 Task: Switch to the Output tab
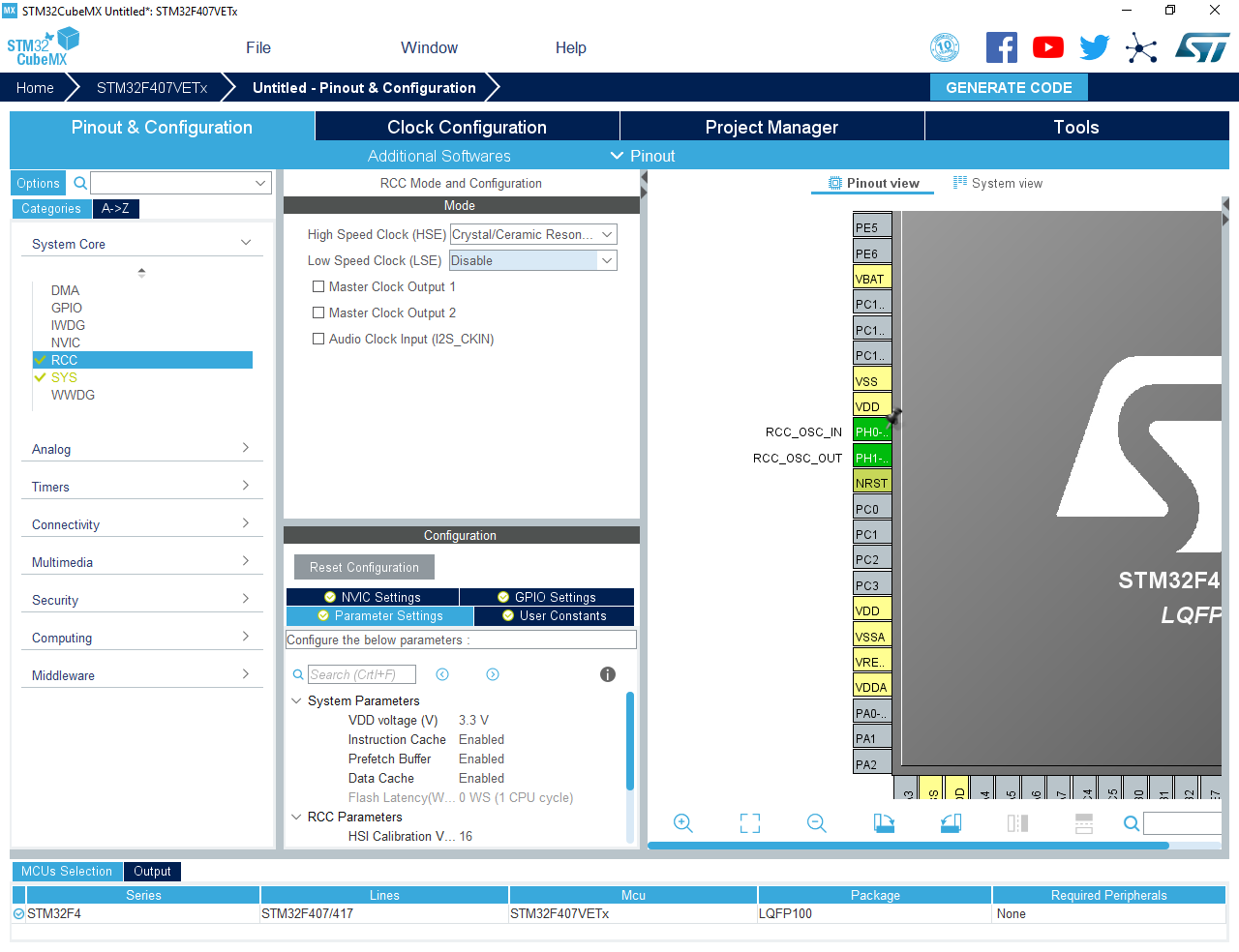click(x=152, y=871)
